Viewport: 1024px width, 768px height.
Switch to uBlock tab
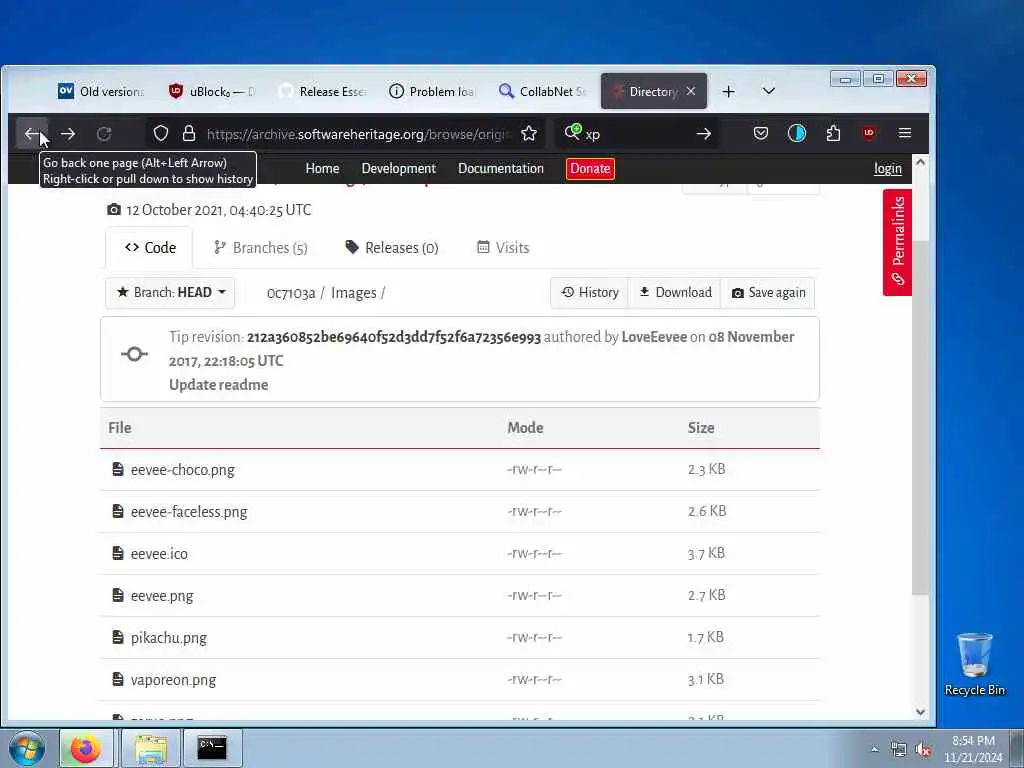tap(213, 91)
